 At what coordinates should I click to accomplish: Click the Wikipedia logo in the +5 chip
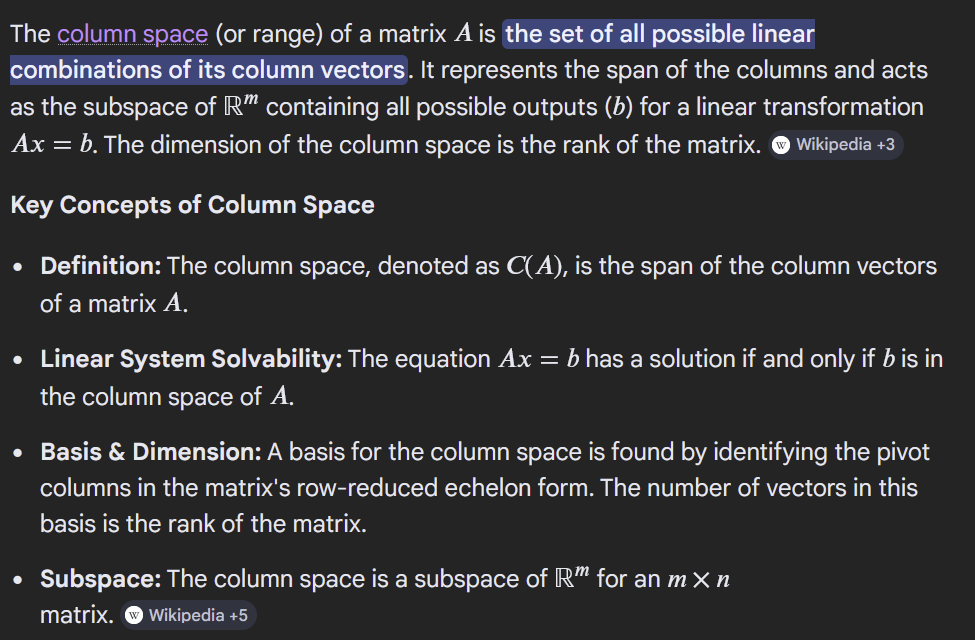point(135,615)
